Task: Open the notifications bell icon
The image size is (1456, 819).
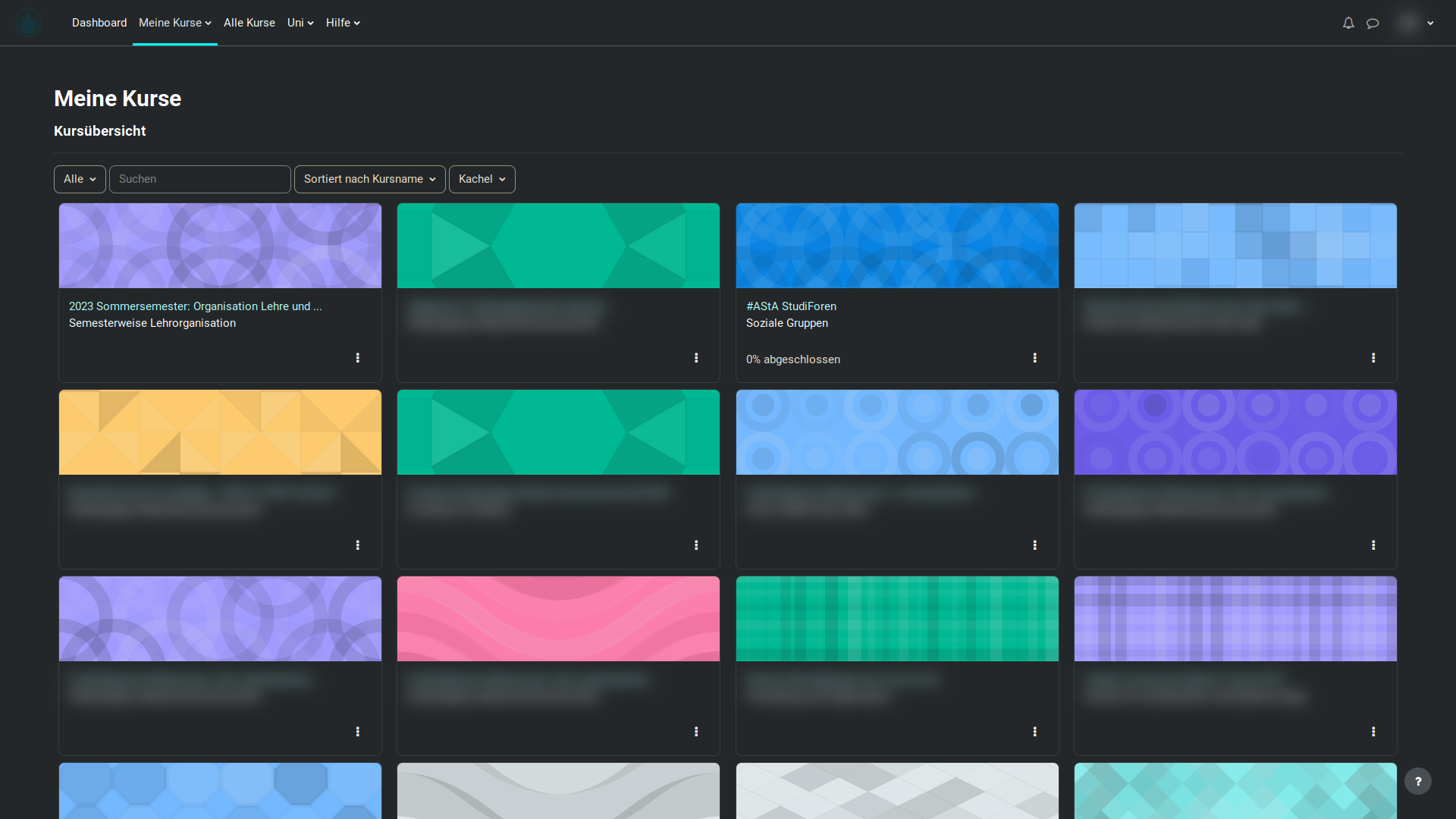Action: tap(1348, 23)
